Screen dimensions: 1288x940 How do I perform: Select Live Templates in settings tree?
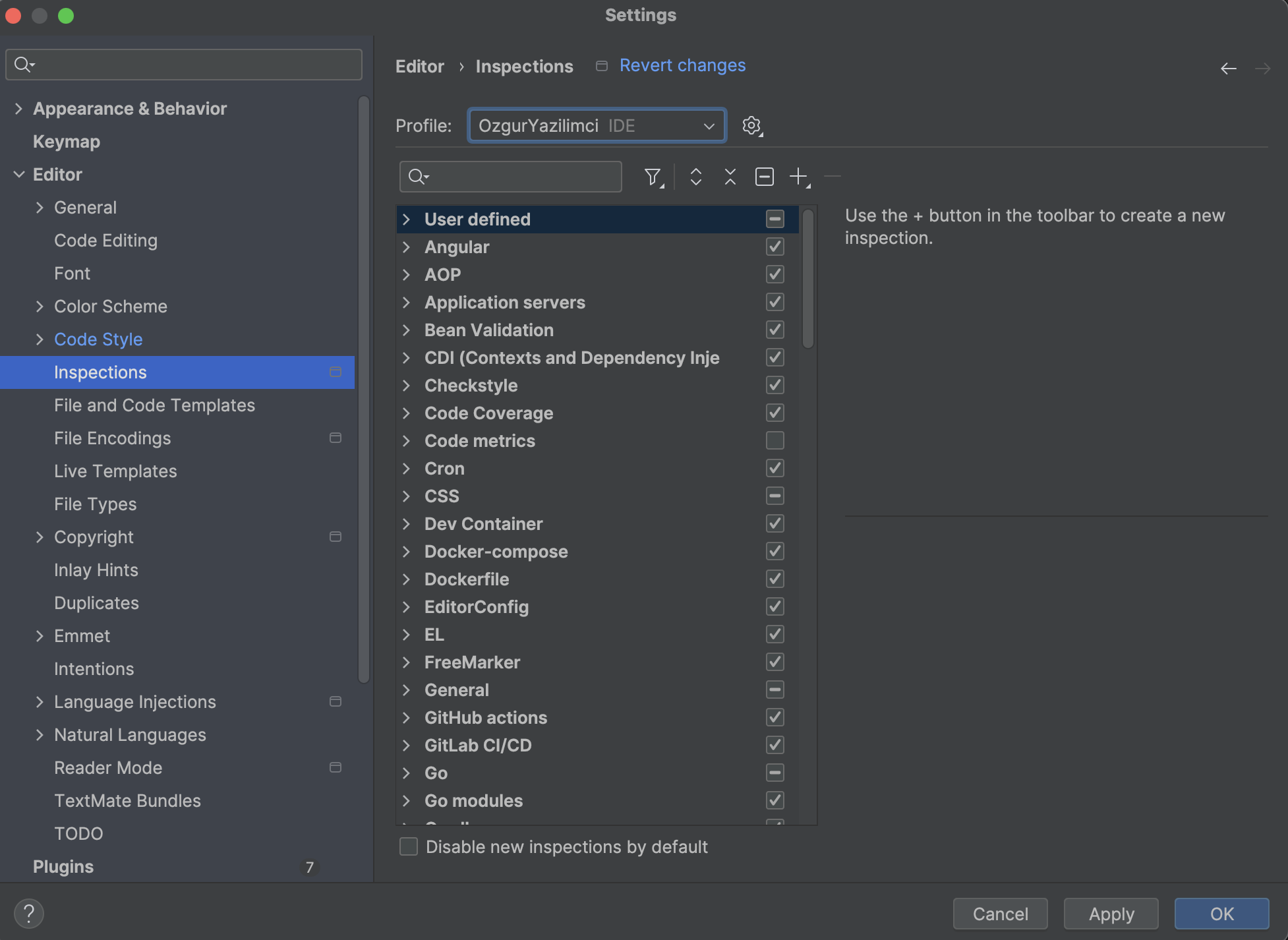[115, 471]
